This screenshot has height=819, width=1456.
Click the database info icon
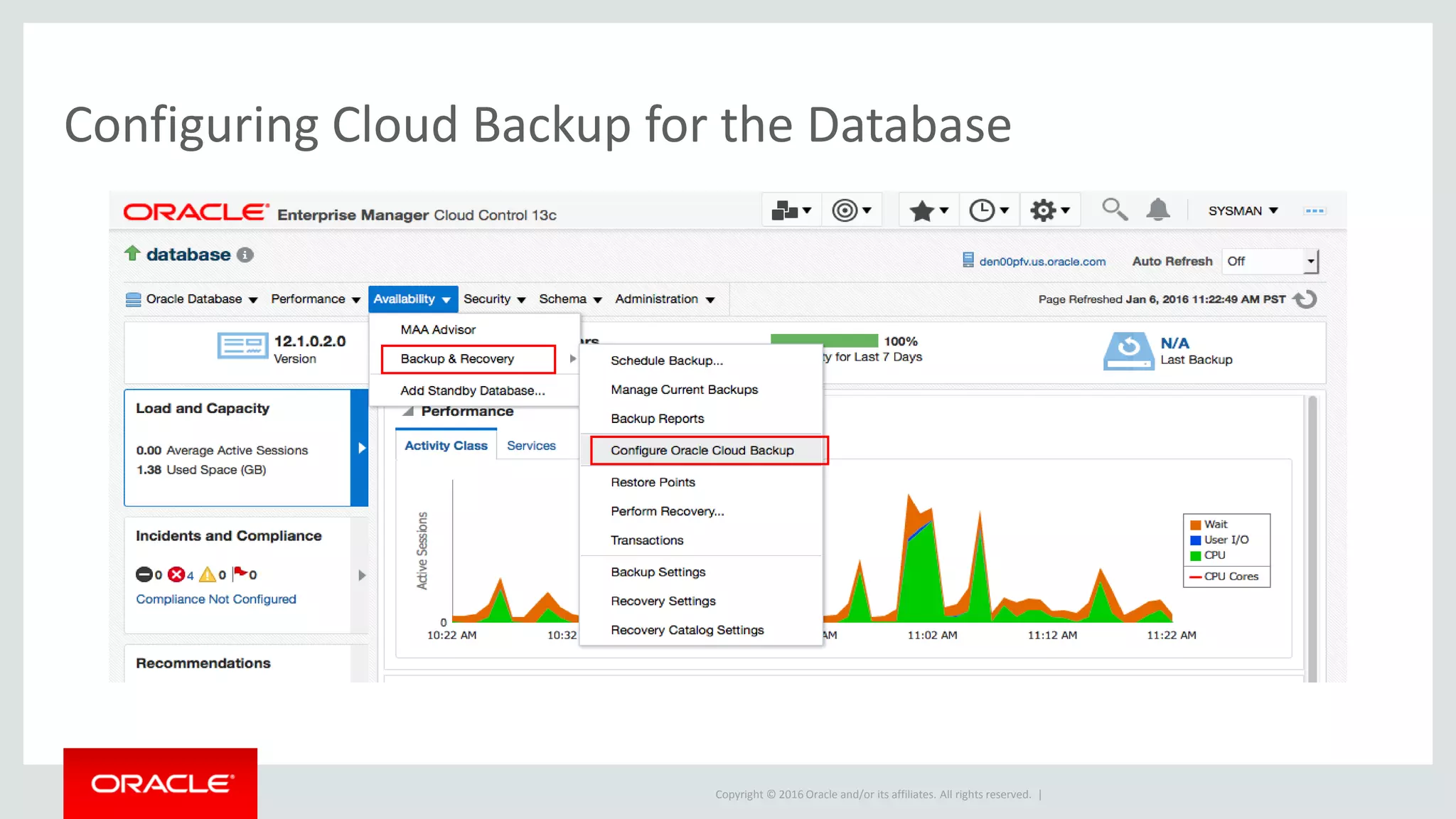click(245, 255)
